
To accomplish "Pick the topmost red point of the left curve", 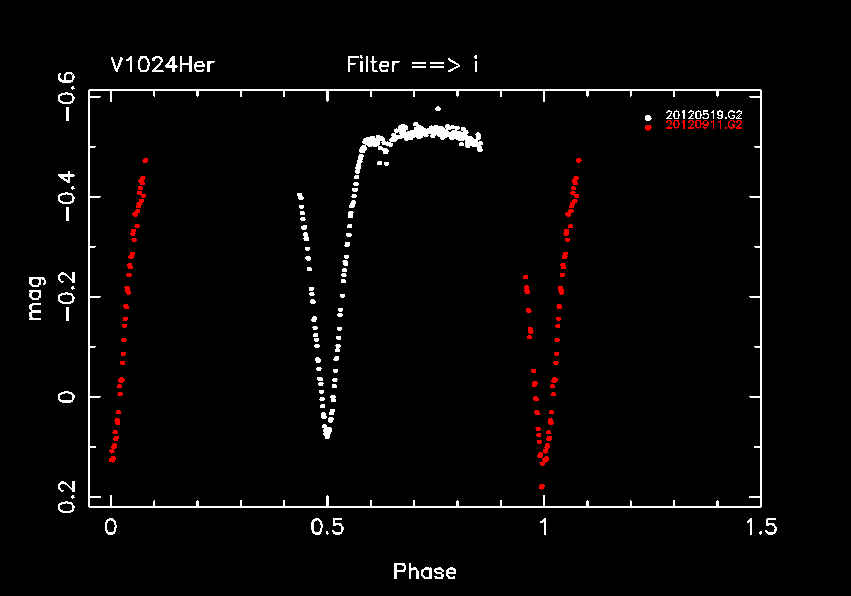I will pos(146,160).
